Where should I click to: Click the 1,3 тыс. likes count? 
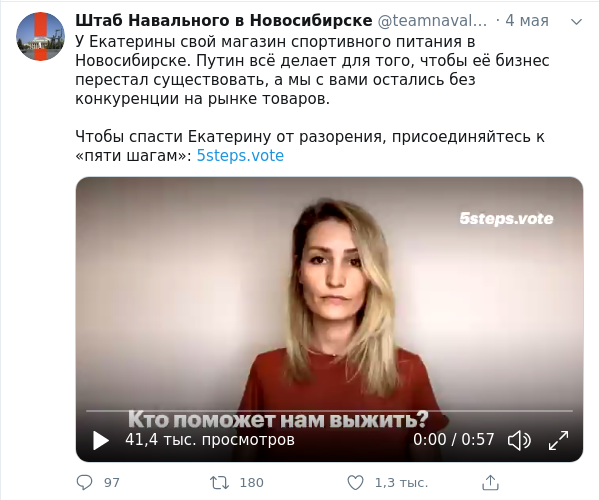coord(401,483)
